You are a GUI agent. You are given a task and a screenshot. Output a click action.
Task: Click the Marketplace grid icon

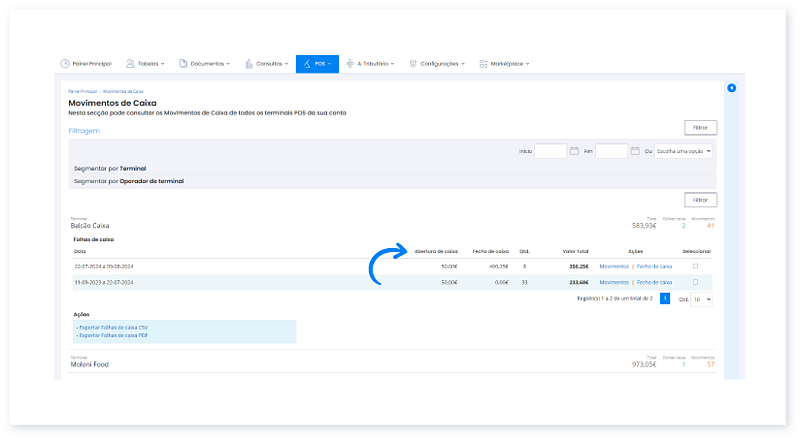click(x=483, y=64)
